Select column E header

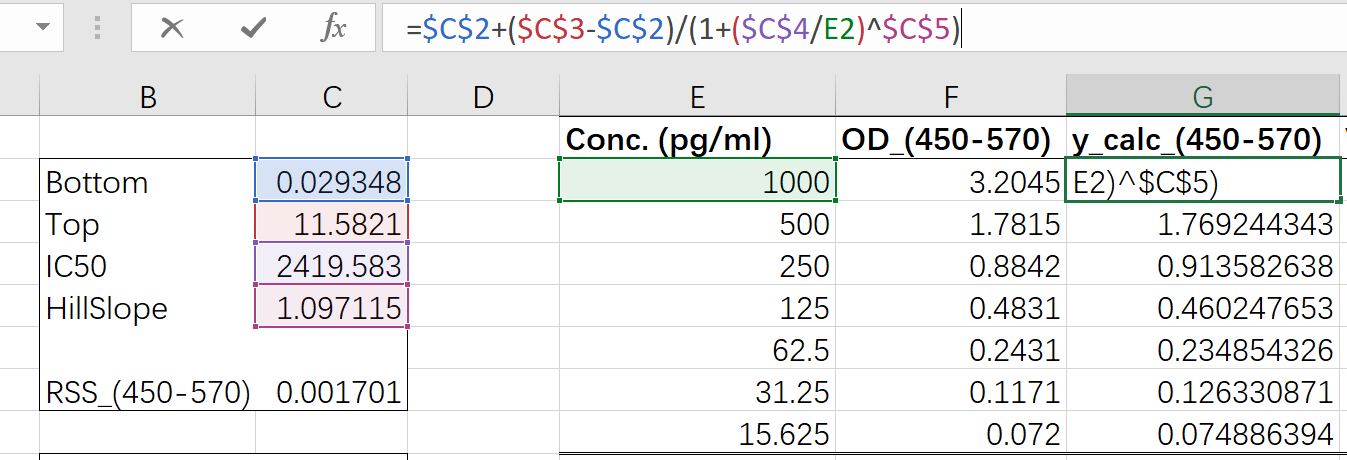point(697,97)
